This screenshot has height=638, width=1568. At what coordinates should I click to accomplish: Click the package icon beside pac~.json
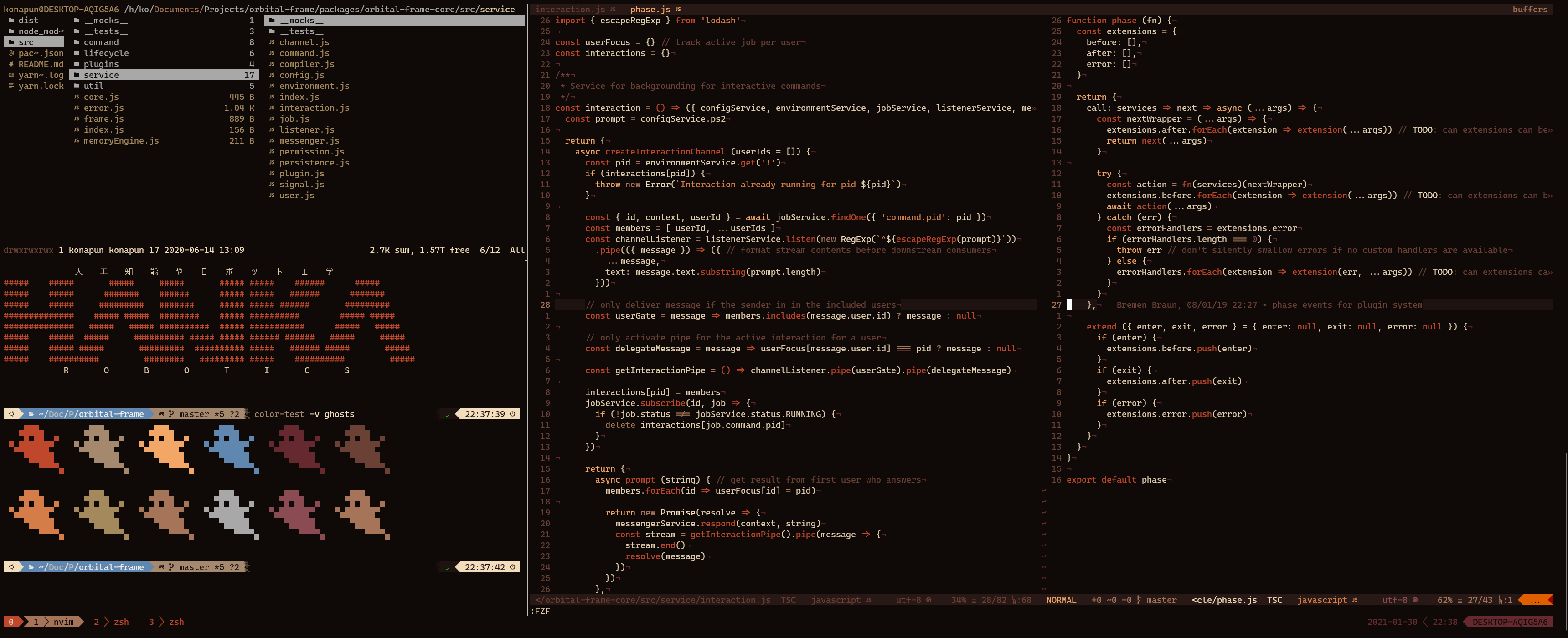click(11, 54)
